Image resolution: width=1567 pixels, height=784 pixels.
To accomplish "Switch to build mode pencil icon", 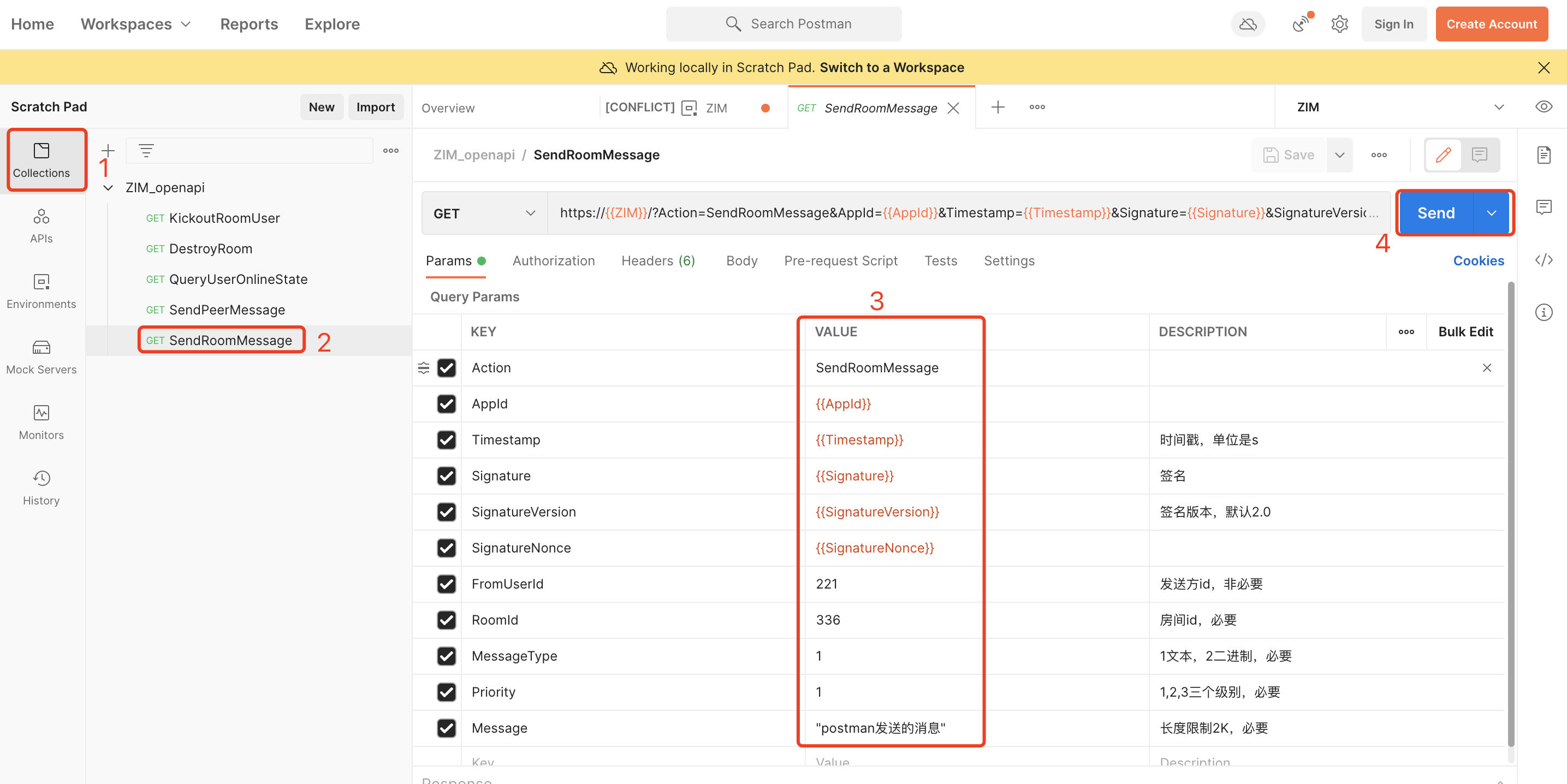I will click(1444, 155).
